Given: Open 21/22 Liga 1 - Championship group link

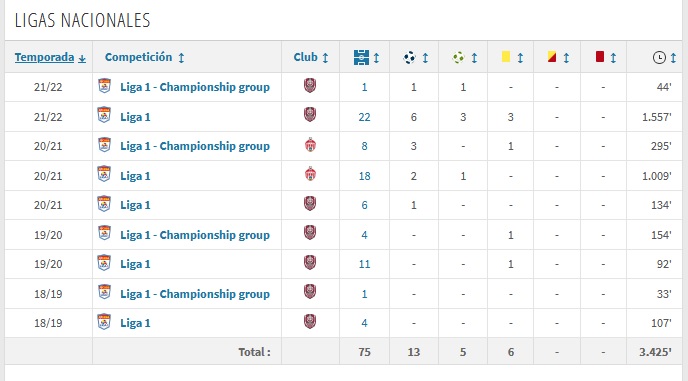Looking at the screenshot, I should tap(195, 87).
